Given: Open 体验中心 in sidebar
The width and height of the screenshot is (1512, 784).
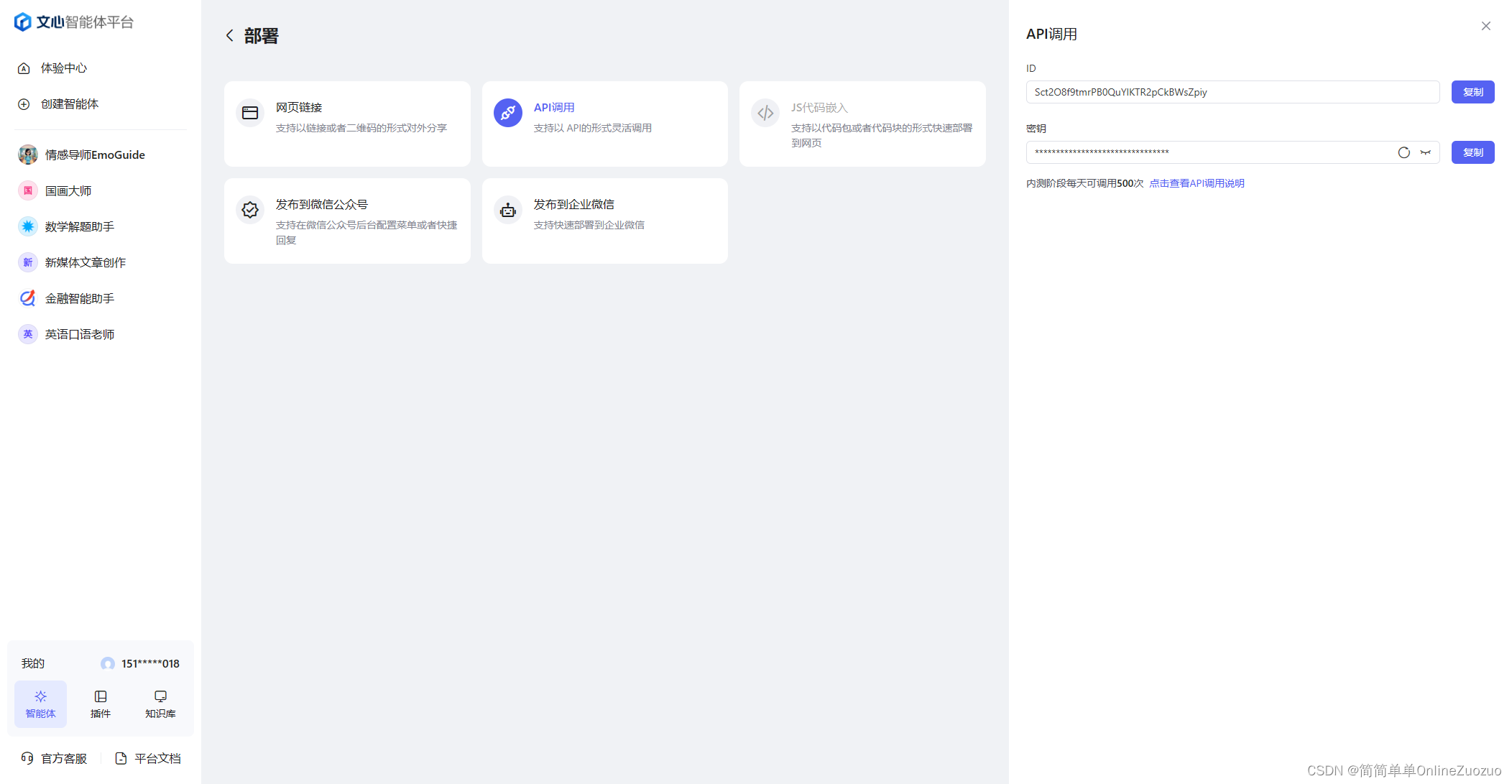Looking at the screenshot, I should click(x=63, y=68).
